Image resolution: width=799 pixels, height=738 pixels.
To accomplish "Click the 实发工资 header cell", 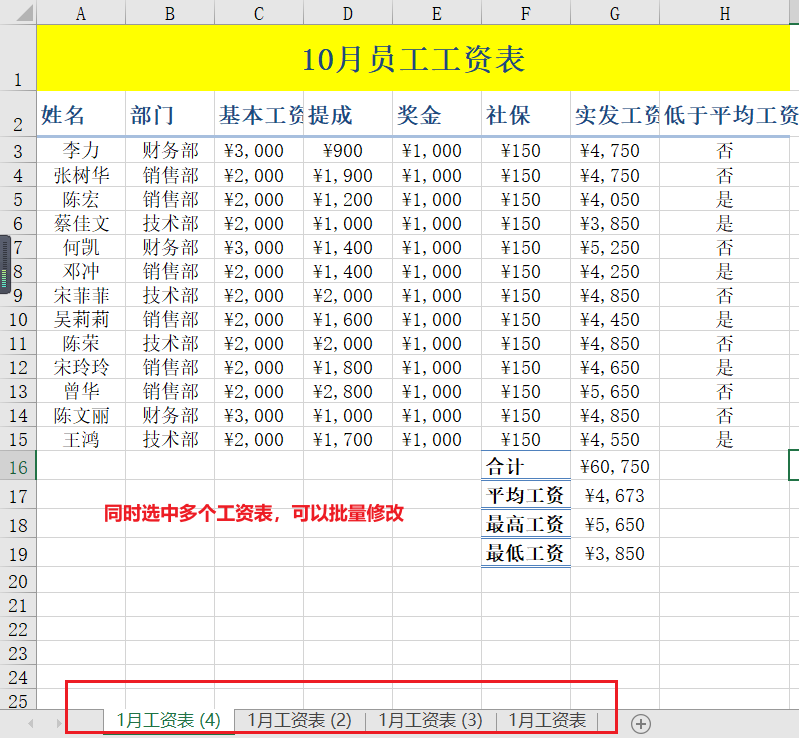I will (x=615, y=114).
